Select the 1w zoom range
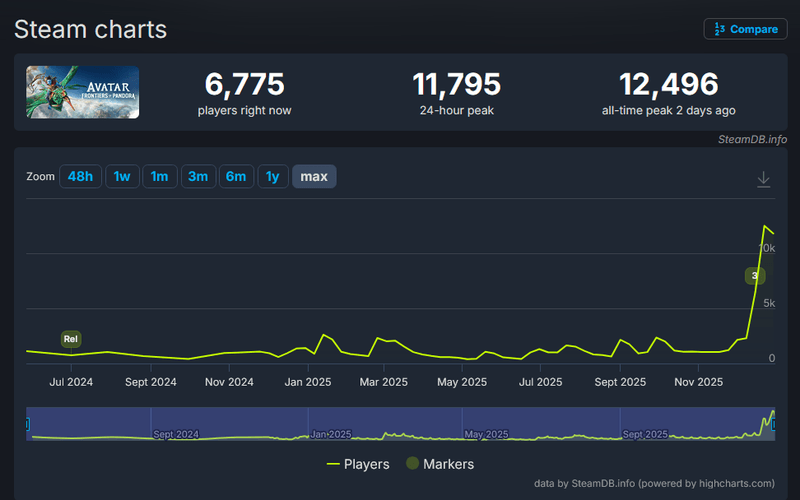Image resolution: width=800 pixels, height=500 pixels. point(122,177)
